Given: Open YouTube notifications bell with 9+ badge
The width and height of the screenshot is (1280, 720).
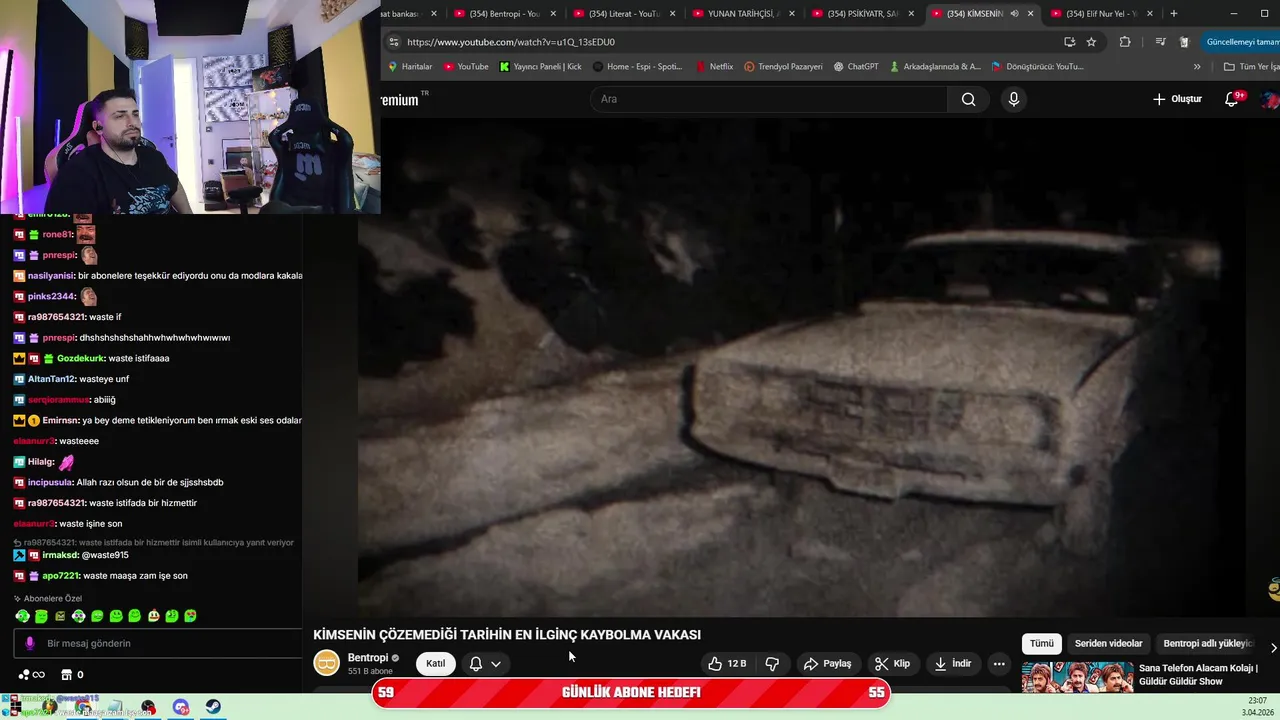Looking at the screenshot, I should 1232,99.
